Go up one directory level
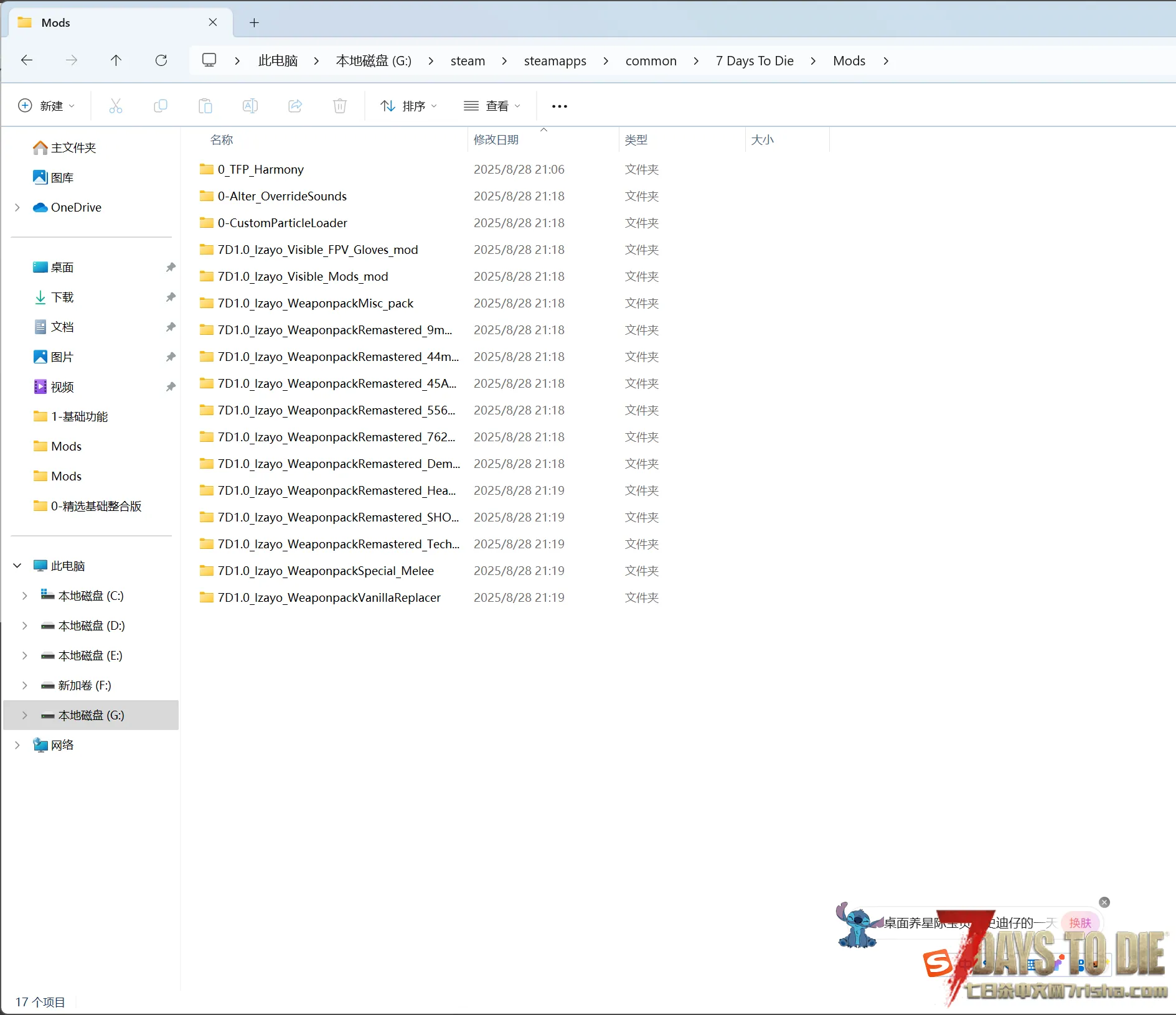This screenshot has height=1015, width=1176. pyautogui.click(x=116, y=60)
